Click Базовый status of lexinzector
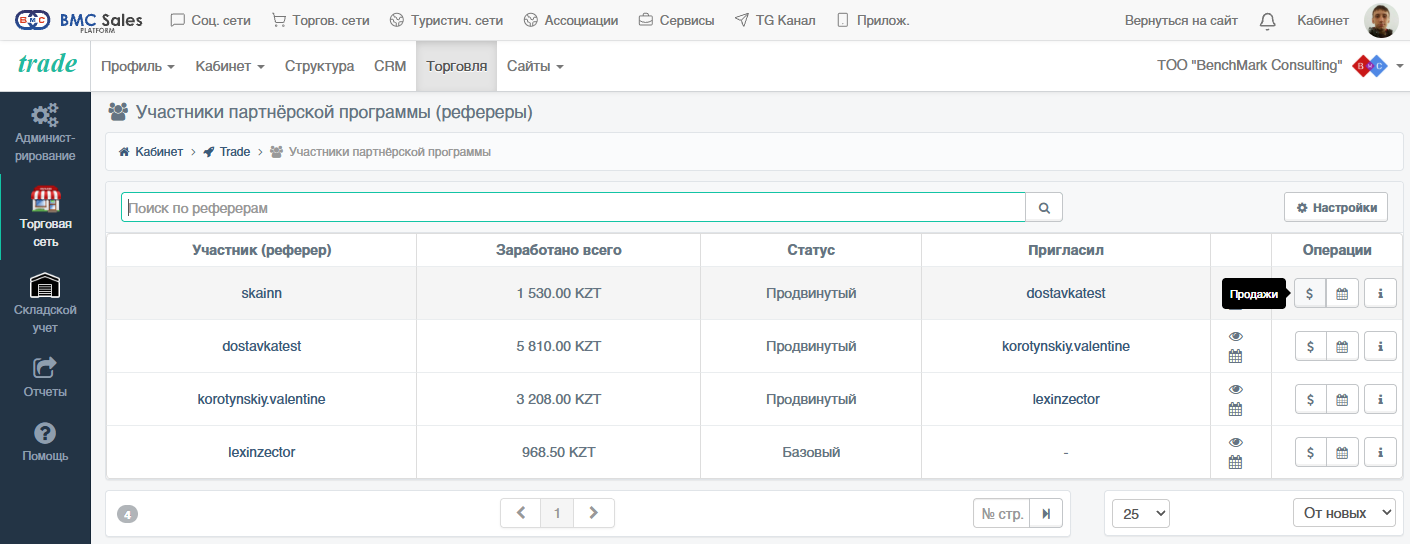The width and height of the screenshot is (1410, 544). coord(811,452)
